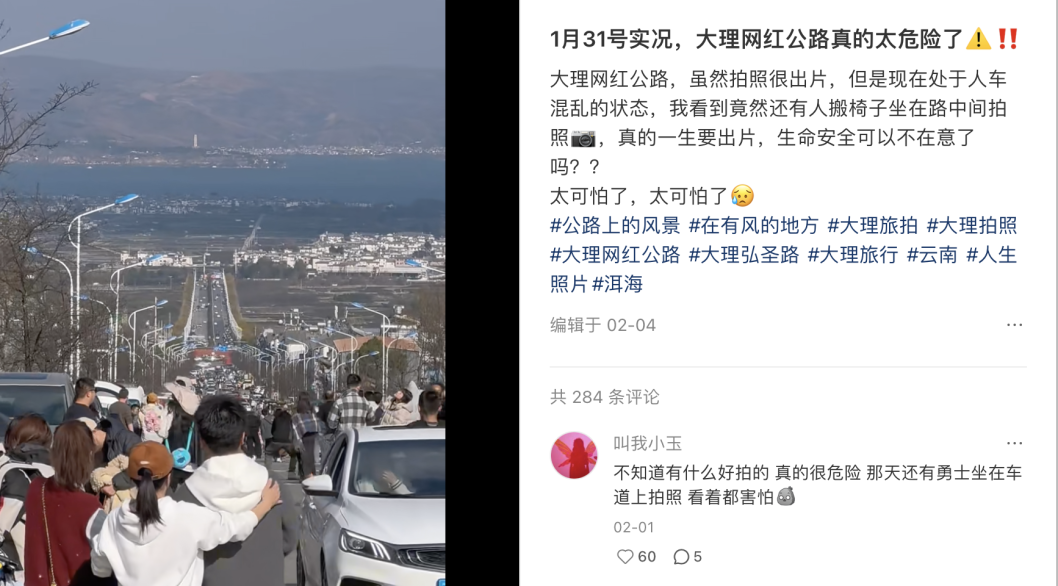Viewport: 1058px width, 586px height.
Task: Open replies on 叫我小玉's comment
Action: pyautogui.click(x=688, y=556)
